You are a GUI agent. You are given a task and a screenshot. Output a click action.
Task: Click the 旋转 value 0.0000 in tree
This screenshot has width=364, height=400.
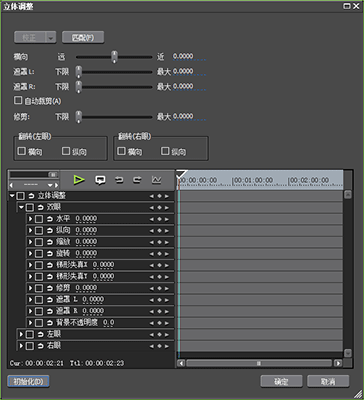(86, 254)
